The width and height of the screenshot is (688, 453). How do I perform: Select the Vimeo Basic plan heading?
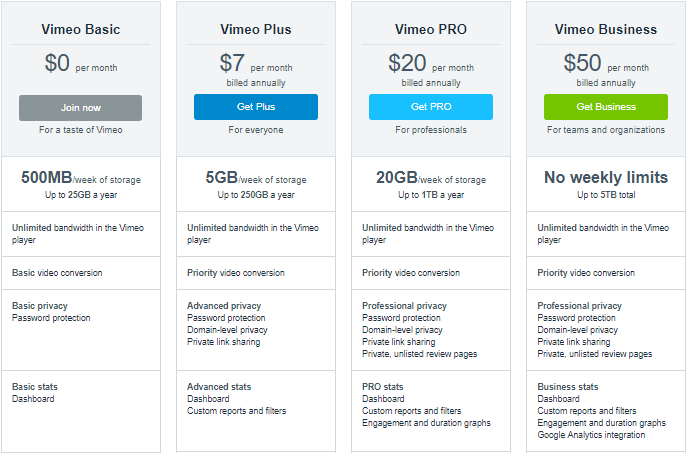(x=81, y=29)
